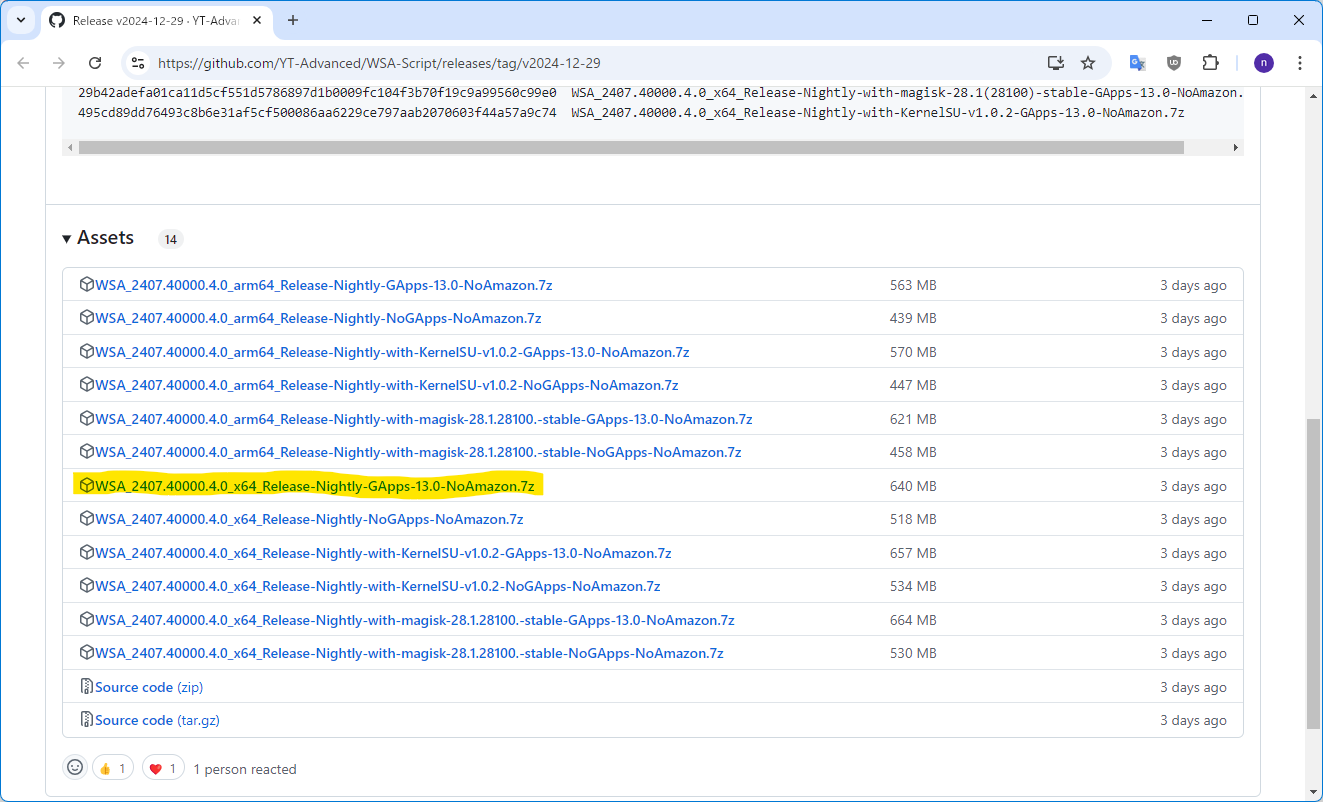
Task: Download x64 Release-Nightly-NoGApps-NoAmazon.7z
Action: (x=309, y=519)
